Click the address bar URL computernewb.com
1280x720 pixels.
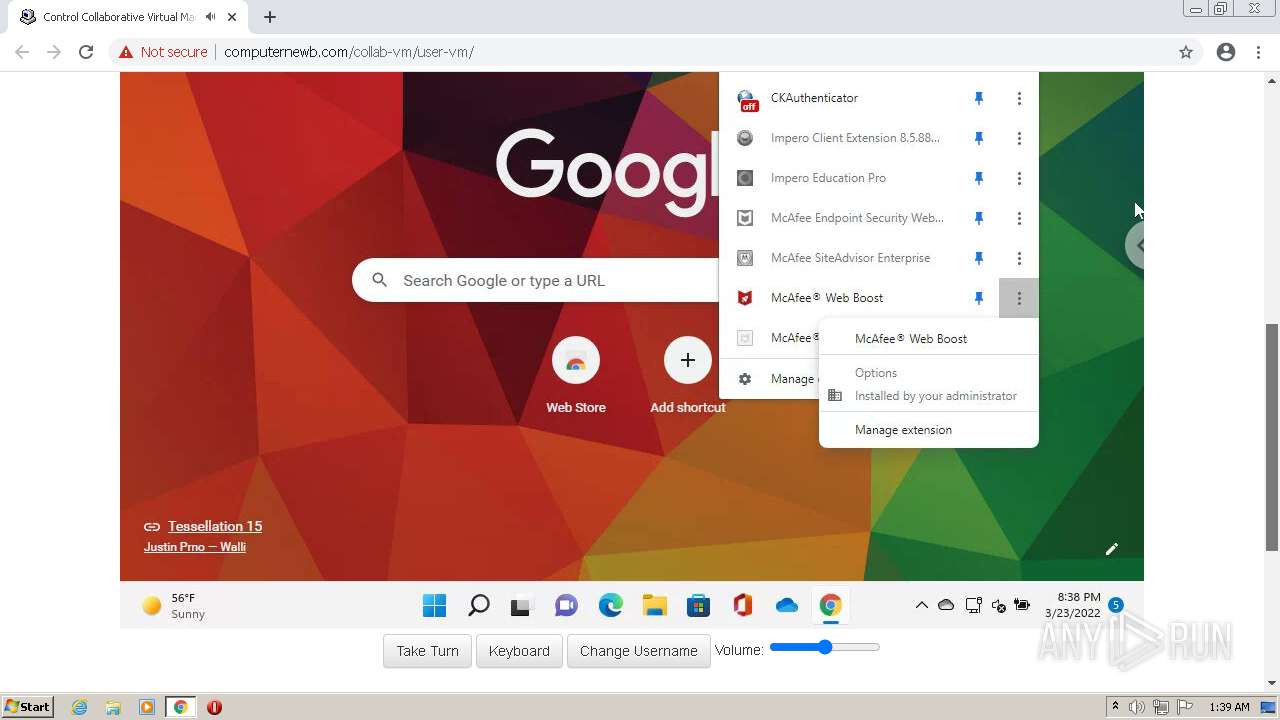point(349,52)
